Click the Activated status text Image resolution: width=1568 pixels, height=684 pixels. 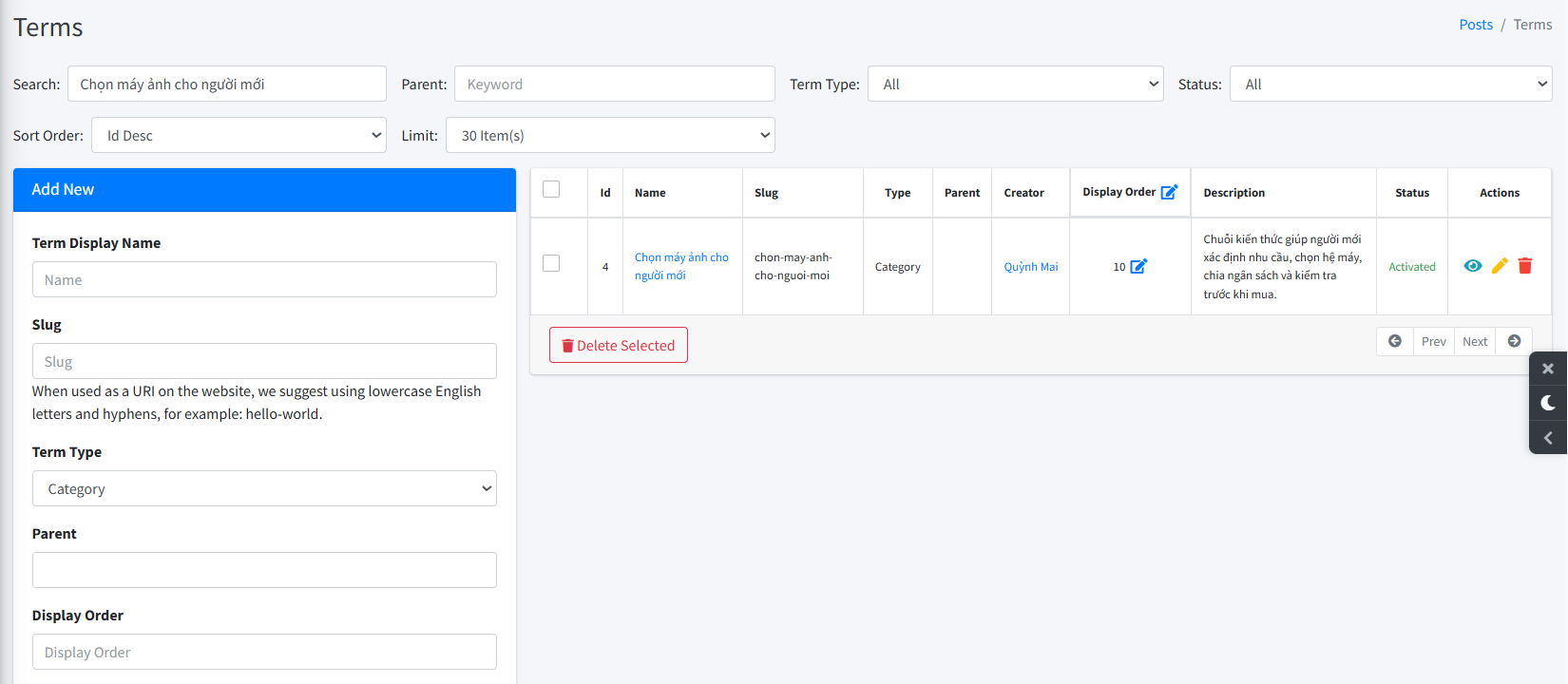[1412, 267]
